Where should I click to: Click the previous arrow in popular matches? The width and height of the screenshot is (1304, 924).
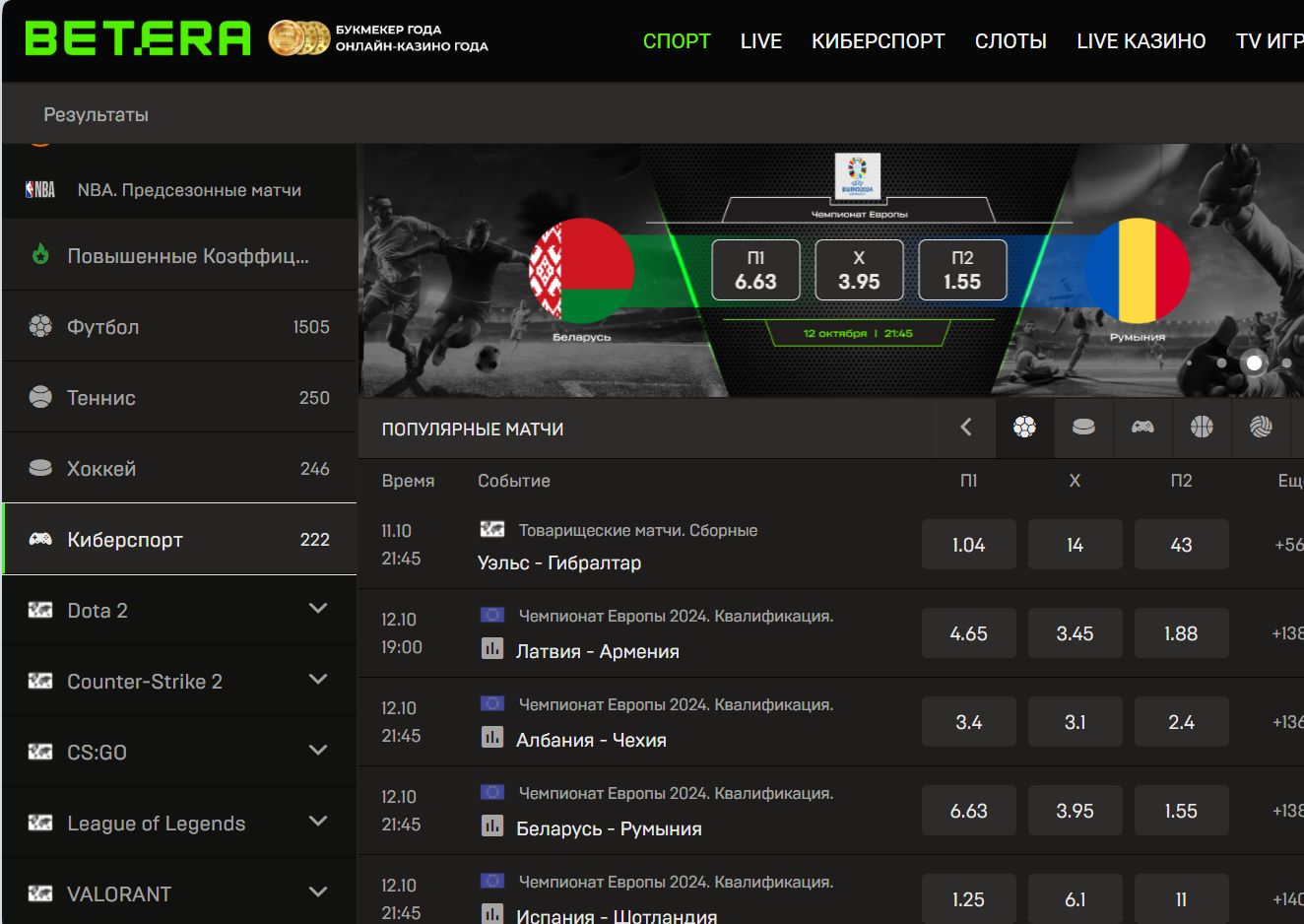(966, 427)
